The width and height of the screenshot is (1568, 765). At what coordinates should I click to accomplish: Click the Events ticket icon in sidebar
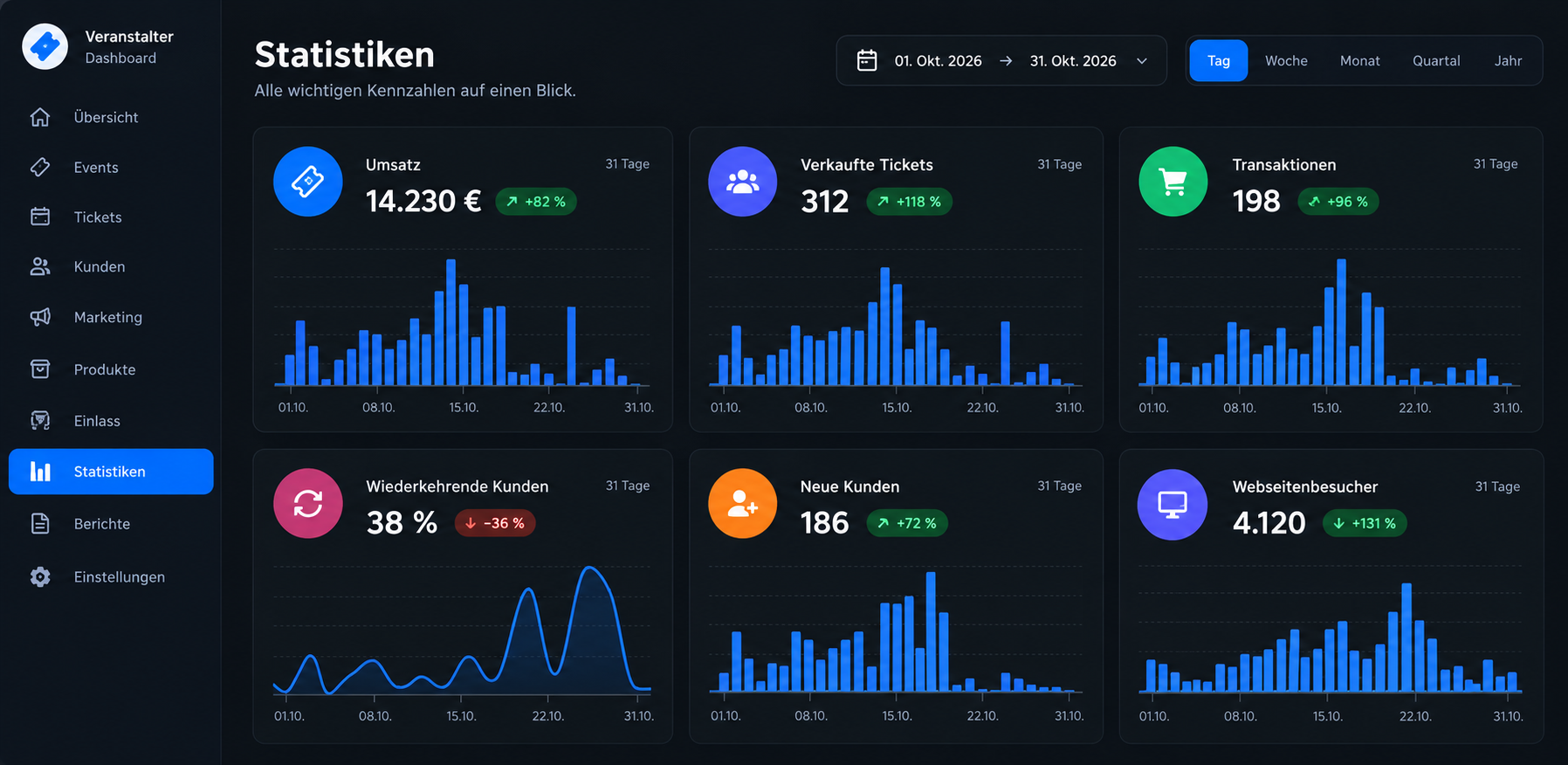(40, 167)
